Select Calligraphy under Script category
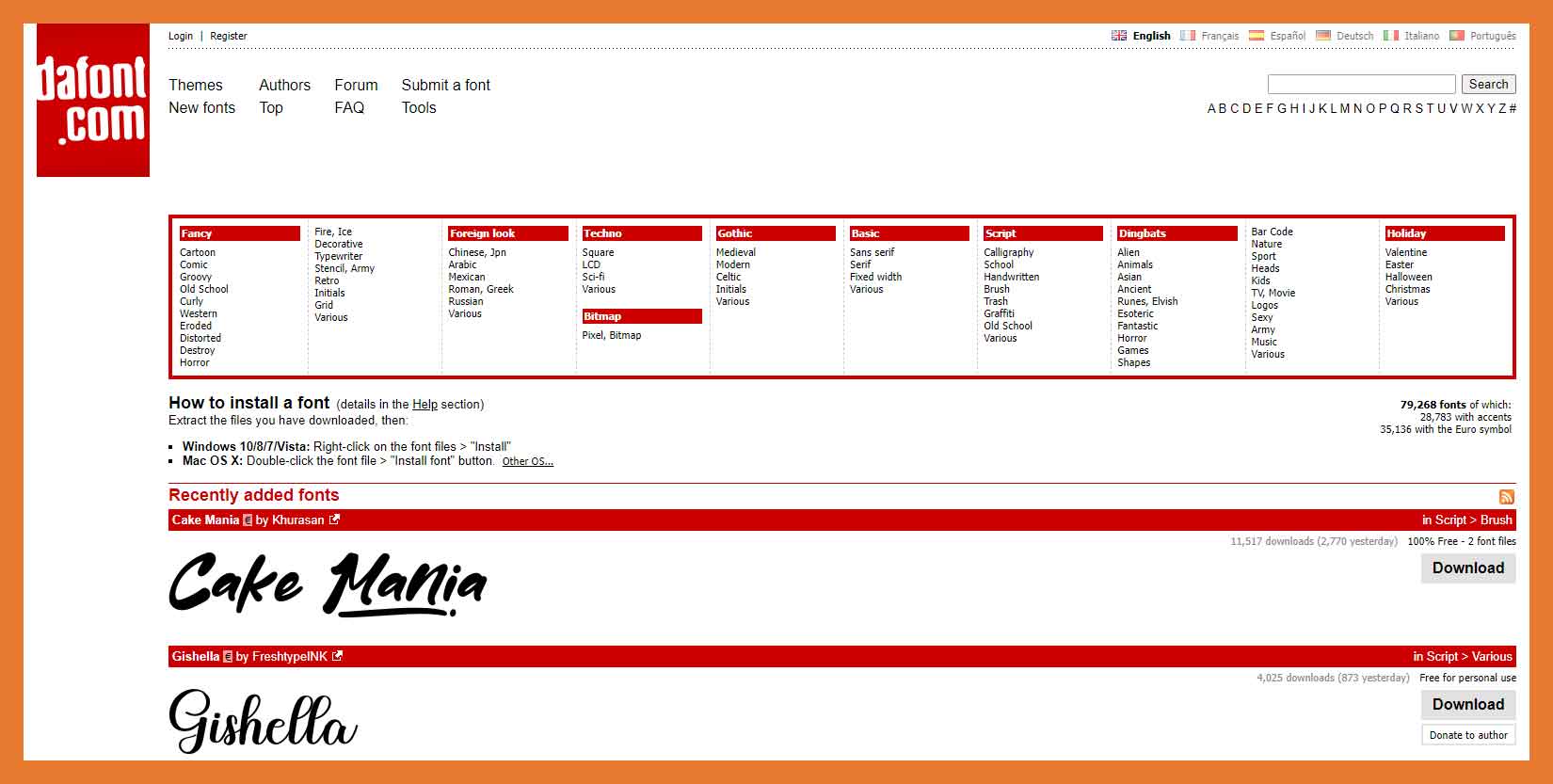Viewport: 1553px width, 784px height. [1008, 252]
